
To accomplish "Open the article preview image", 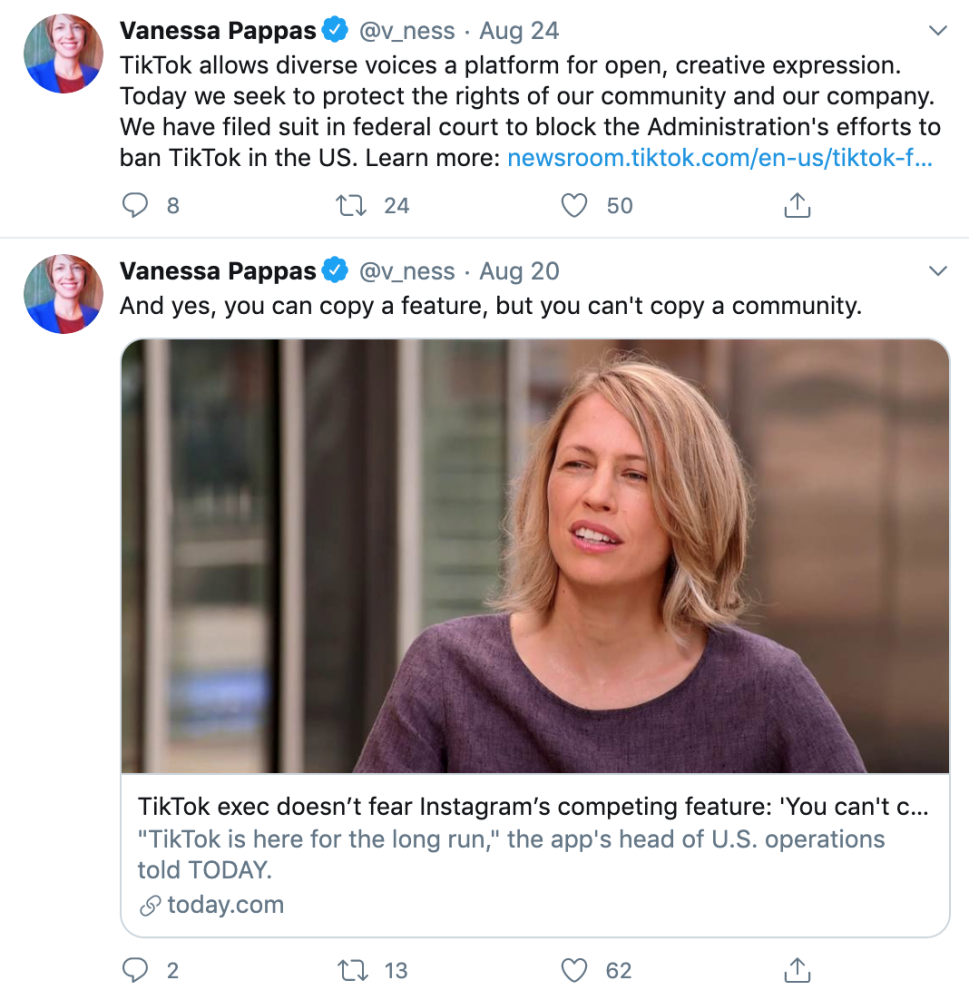I will (535, 556).
